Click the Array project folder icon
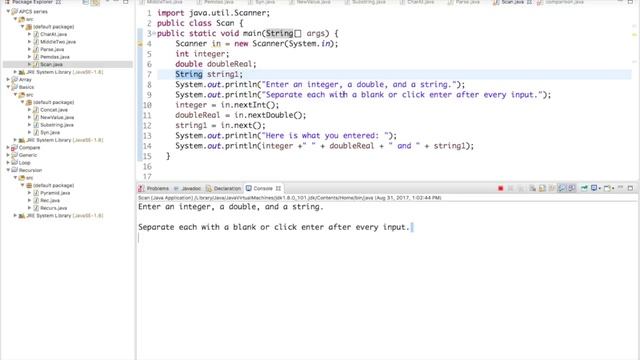640x360 pixels. 15,80
